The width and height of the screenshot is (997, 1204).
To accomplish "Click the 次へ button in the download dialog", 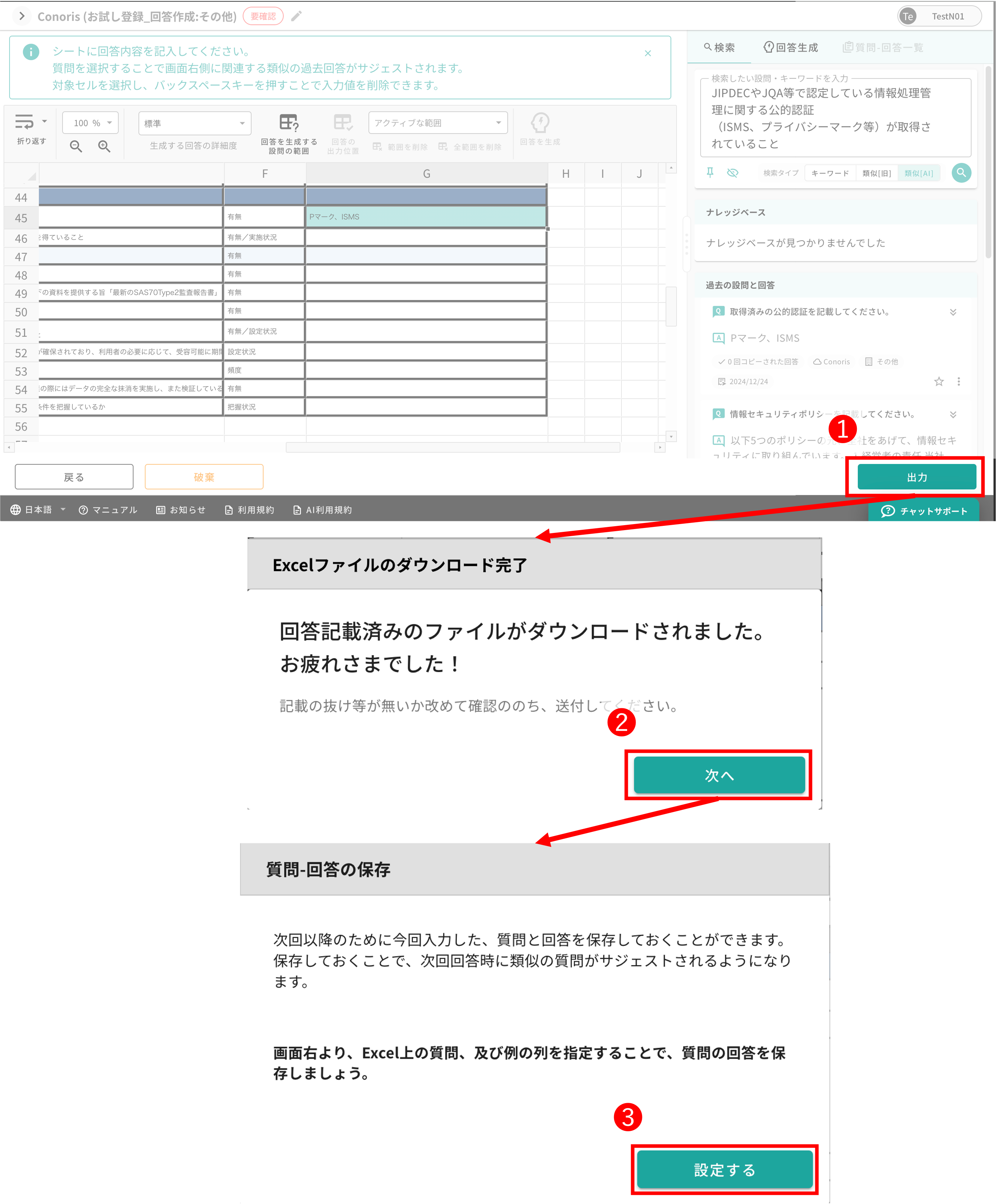I will pyautogui.click(x=718, y=775).
